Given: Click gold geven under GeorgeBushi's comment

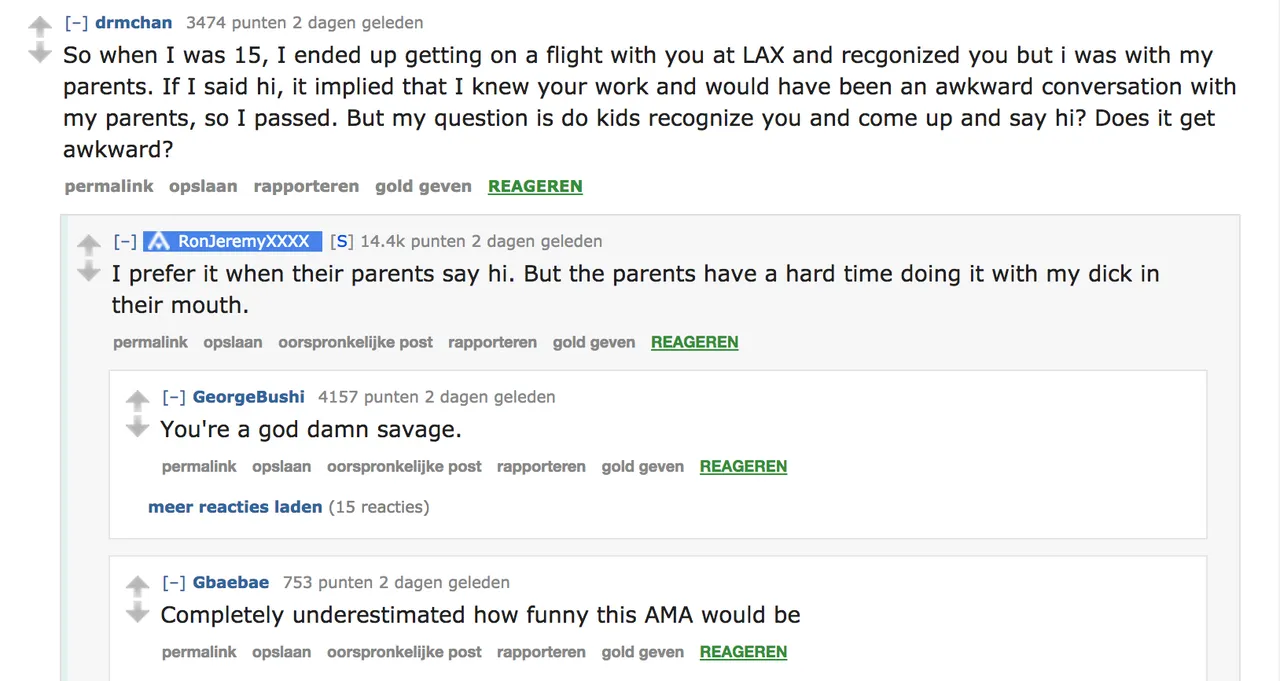Looking at the screenshot, I should tap(643, 466).
